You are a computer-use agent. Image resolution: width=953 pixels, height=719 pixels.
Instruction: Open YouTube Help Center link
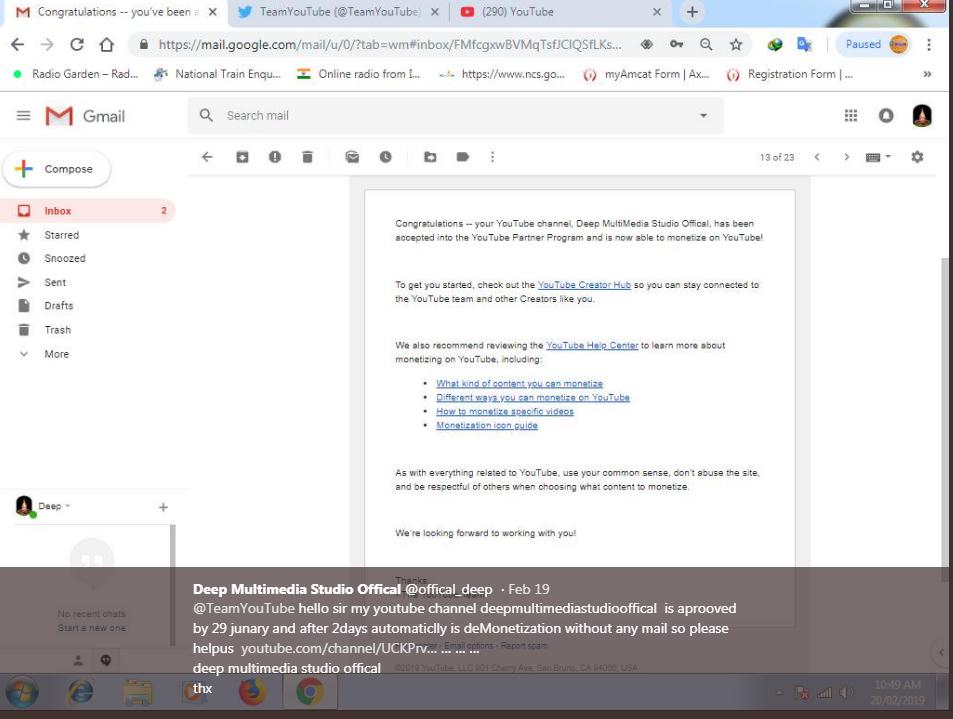(592, 345)
